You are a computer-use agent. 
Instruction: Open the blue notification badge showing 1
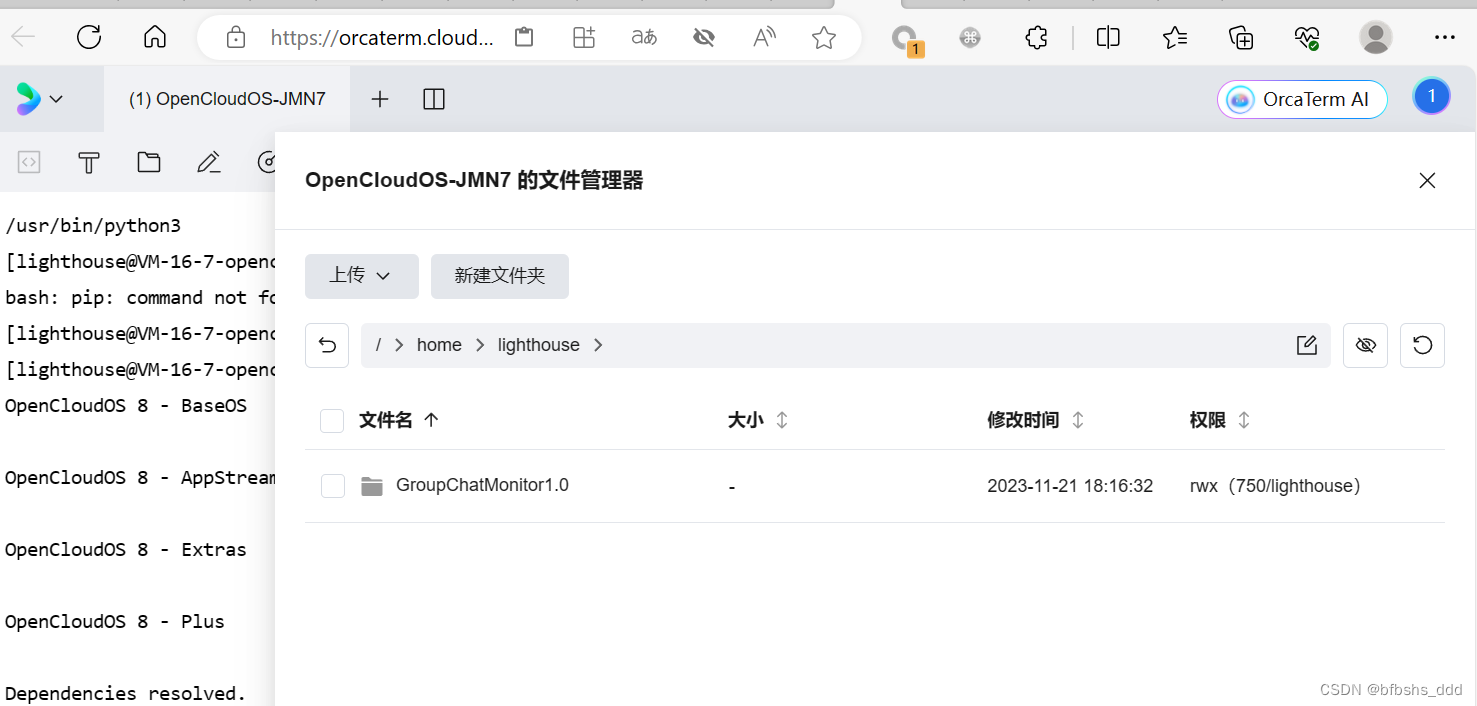(x=1431, y=96)
